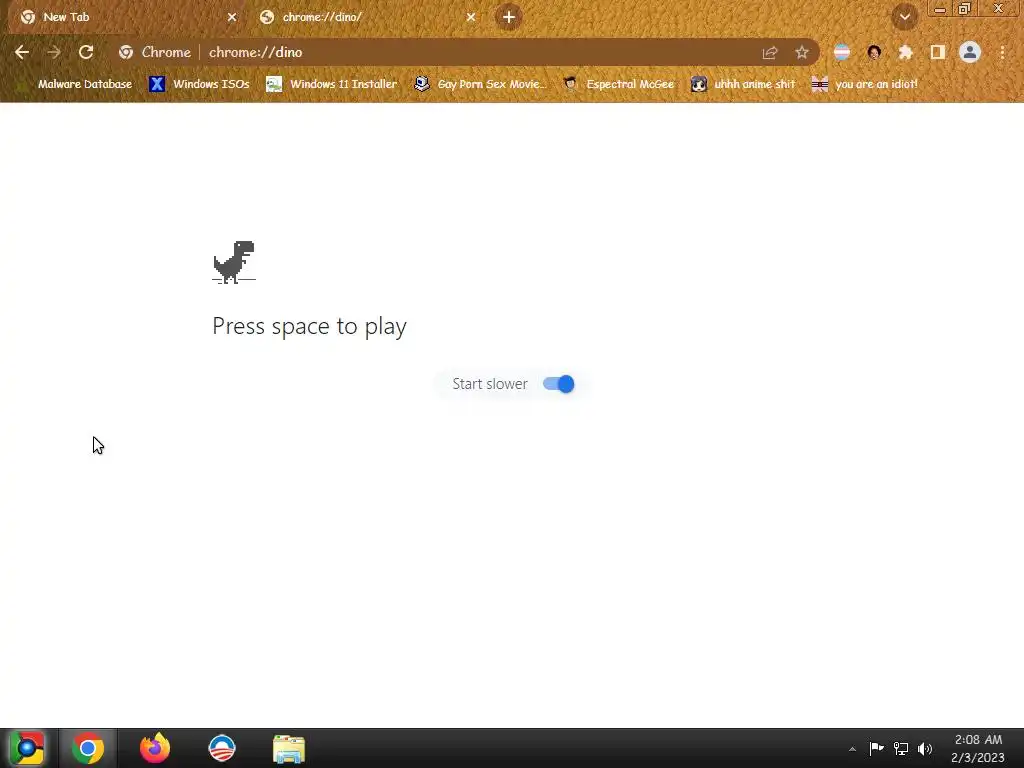The width and height of the screenshot is (1024, 768).
Task: Open the taskbar clock and date
Action: [978, 748]
